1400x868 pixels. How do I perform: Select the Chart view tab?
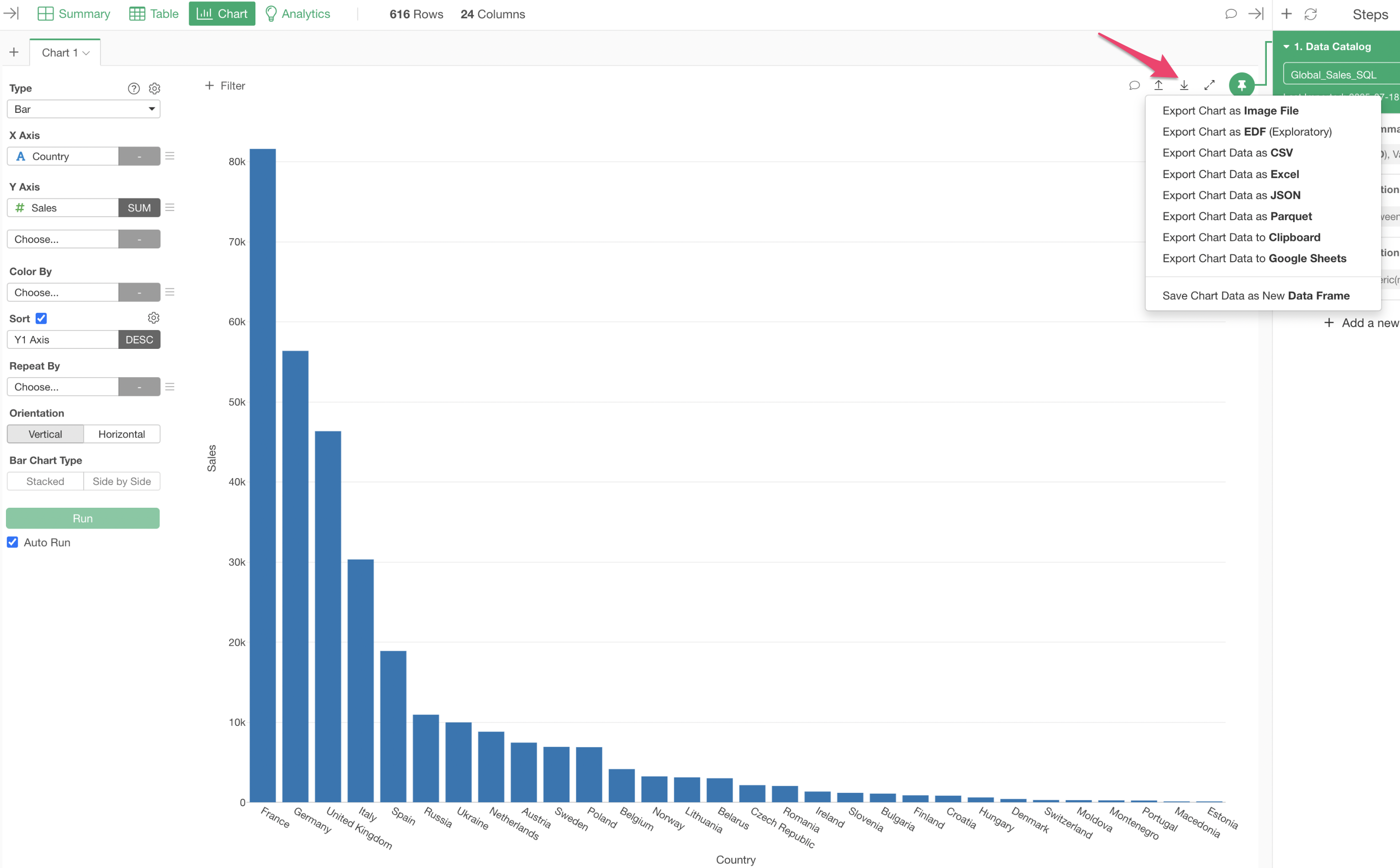pos(222,14)
